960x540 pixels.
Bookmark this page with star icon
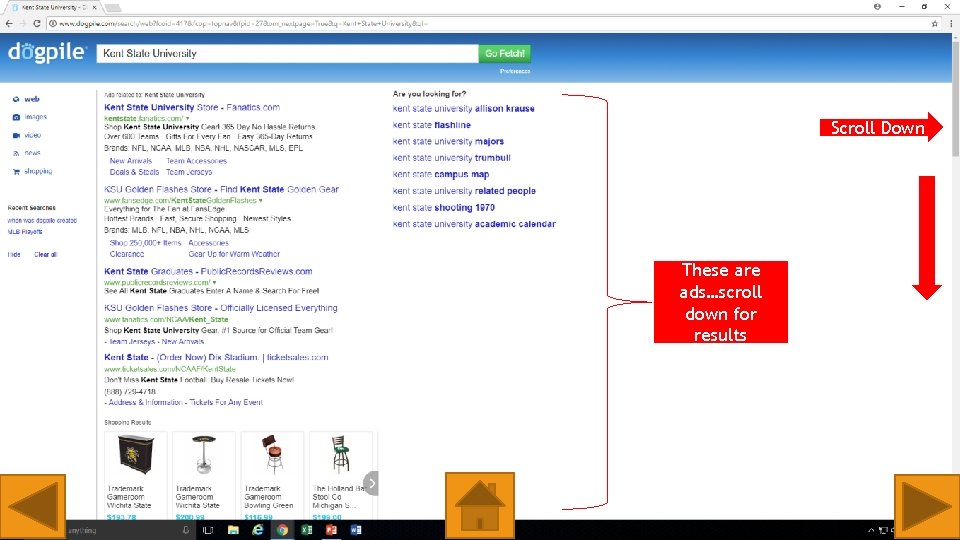[x=934, y=23]
